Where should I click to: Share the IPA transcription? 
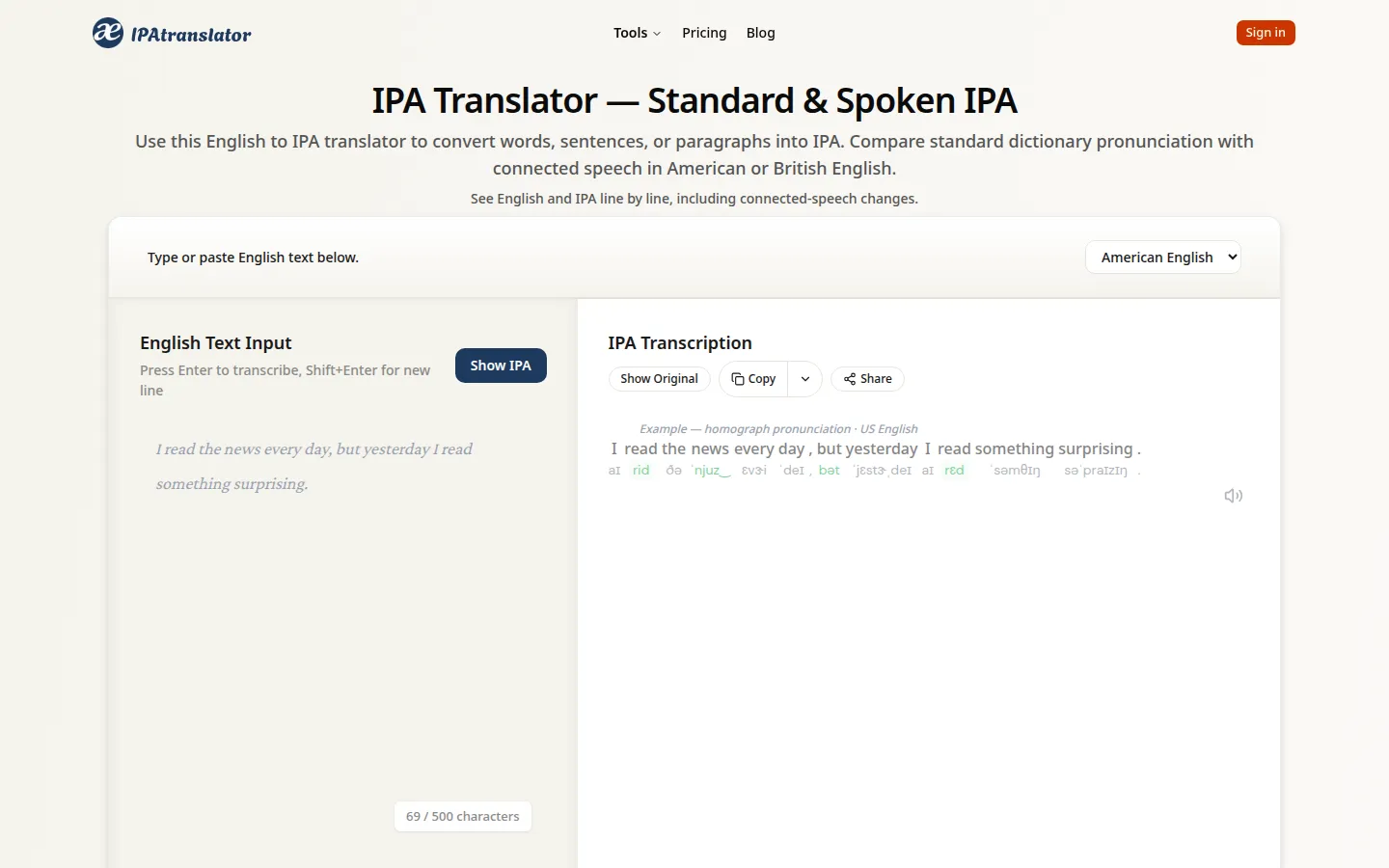click(x=867, y=379)
